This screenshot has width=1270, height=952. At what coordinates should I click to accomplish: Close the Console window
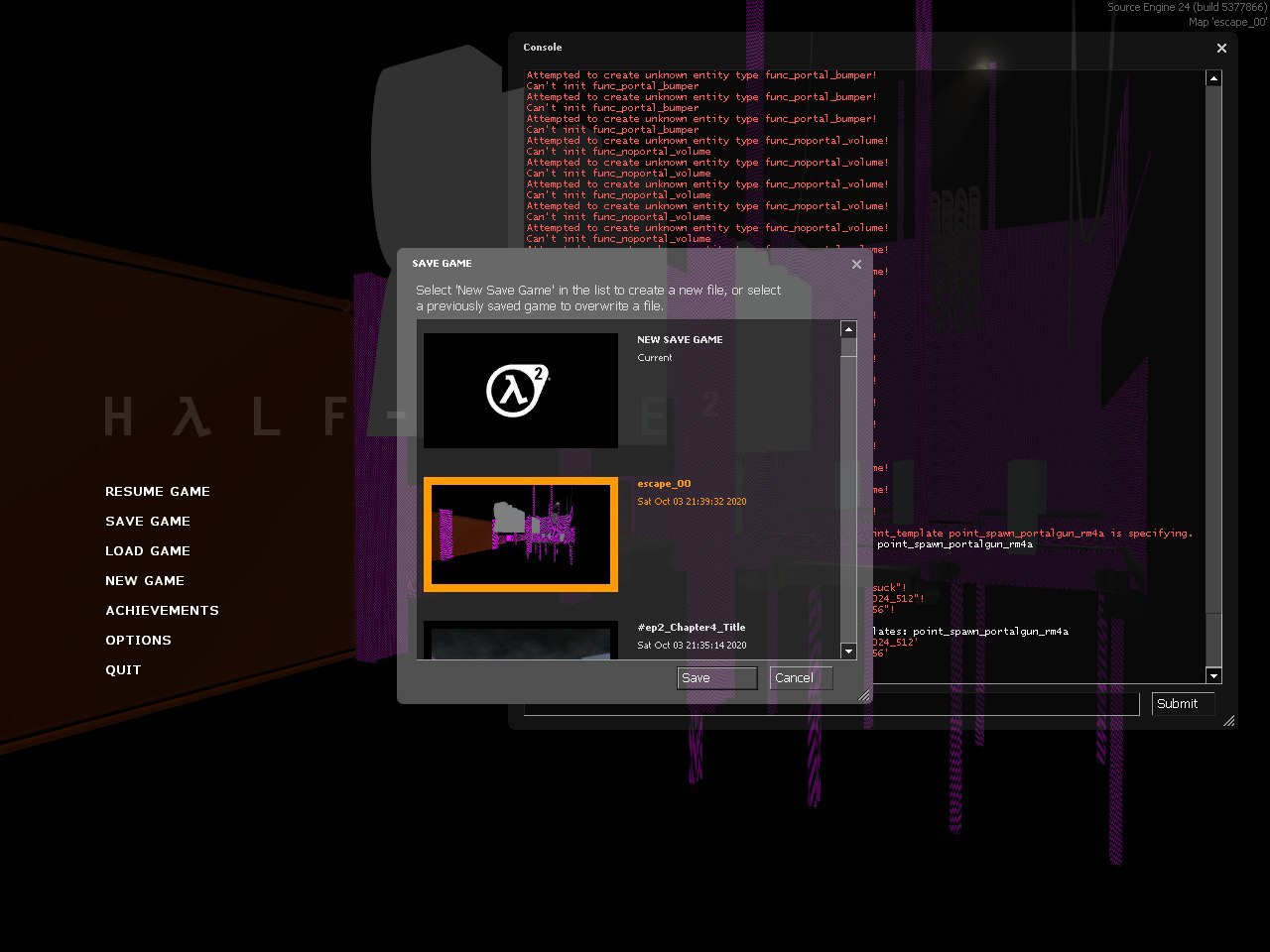[x=1221, y=48]
